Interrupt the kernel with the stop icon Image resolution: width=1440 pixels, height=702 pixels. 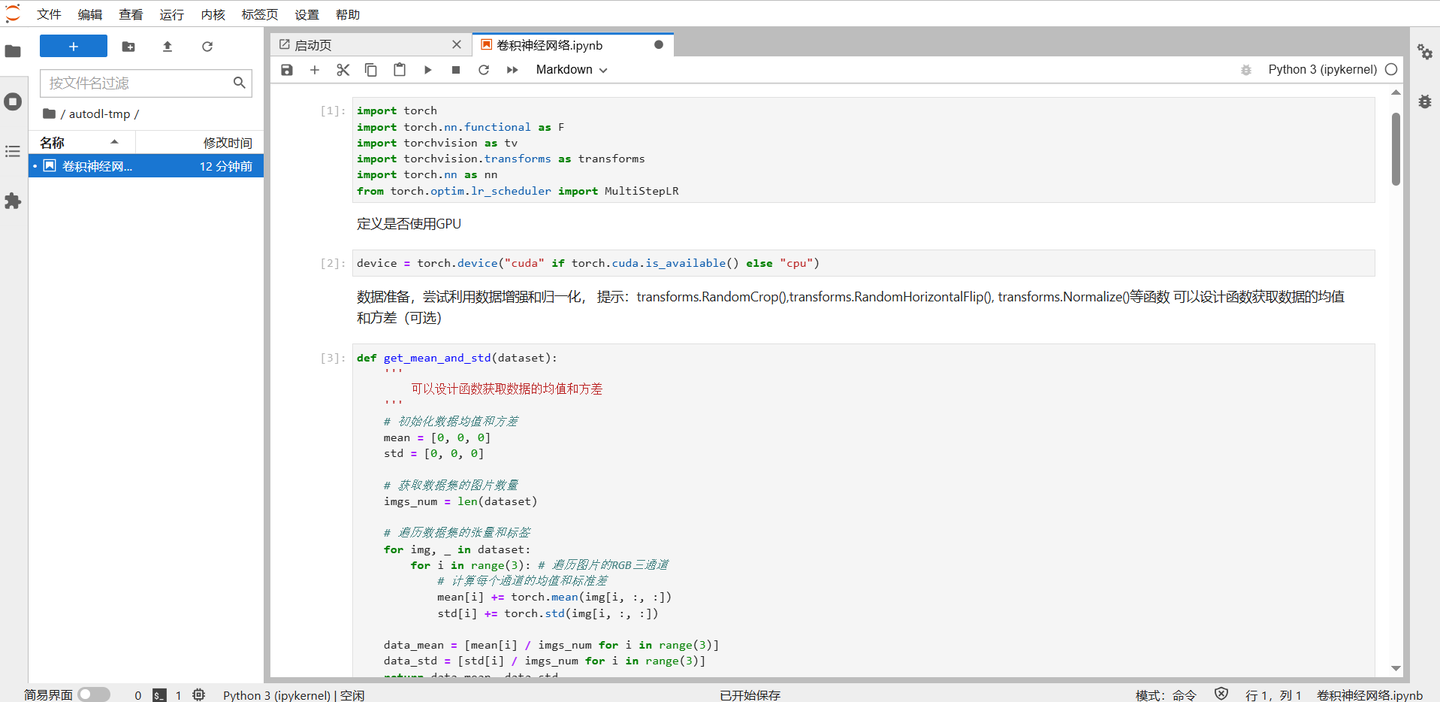click(x=456, y=70)
